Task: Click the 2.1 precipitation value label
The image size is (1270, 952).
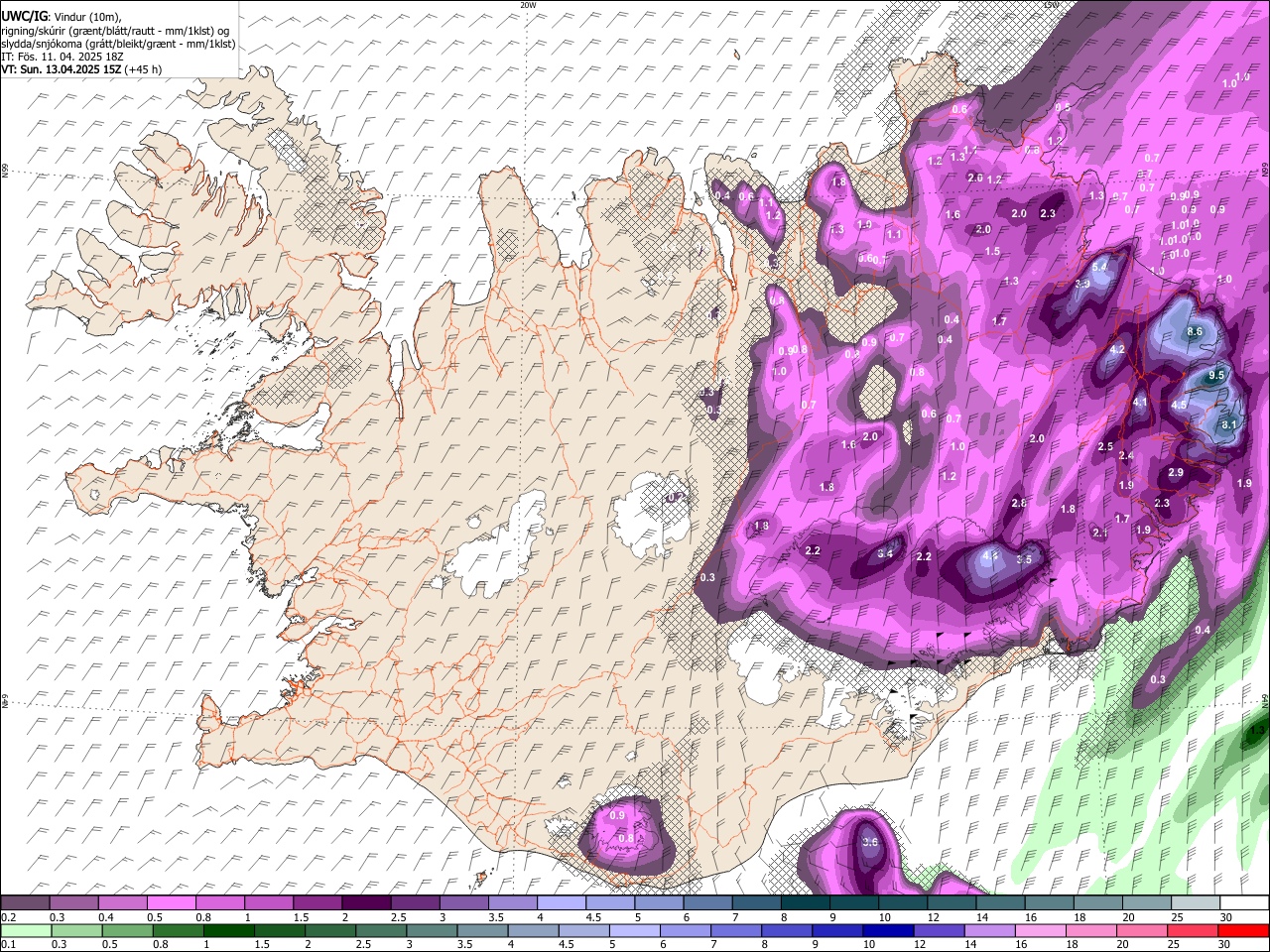Action: 1099,534
